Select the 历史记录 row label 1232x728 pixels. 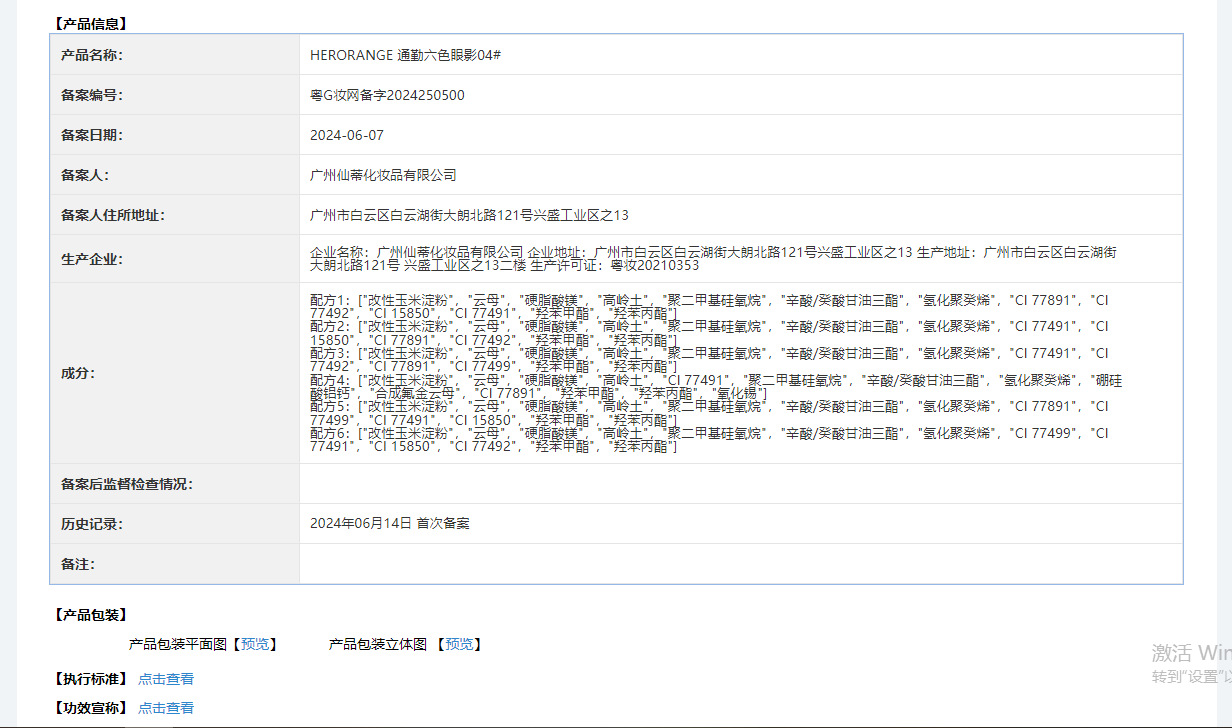click(x=92, y=524)
